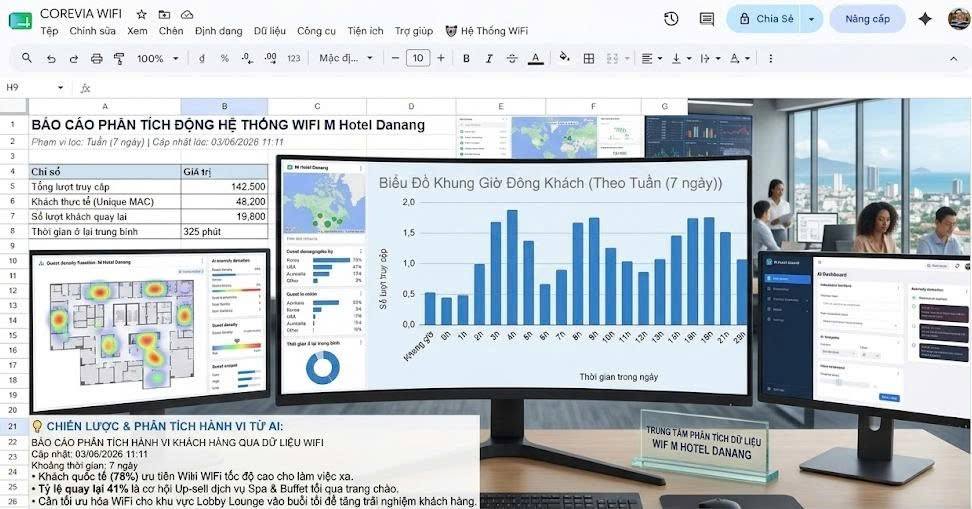Toggle italic formatting

489,58
